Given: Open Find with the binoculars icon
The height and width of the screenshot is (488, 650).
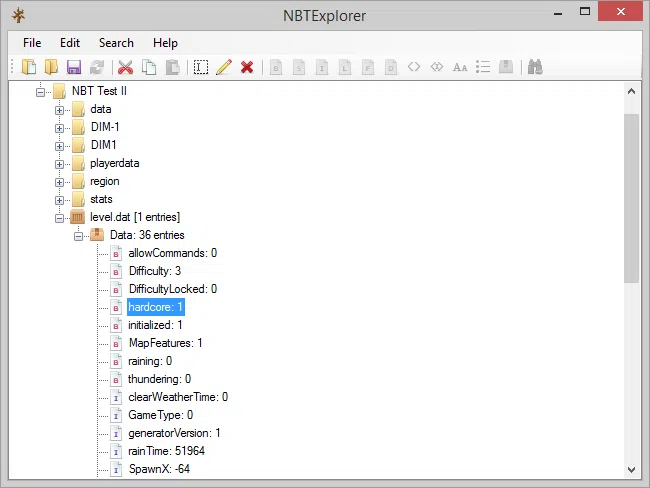Looking at the screenshot, I should click(x=535, y=67).
